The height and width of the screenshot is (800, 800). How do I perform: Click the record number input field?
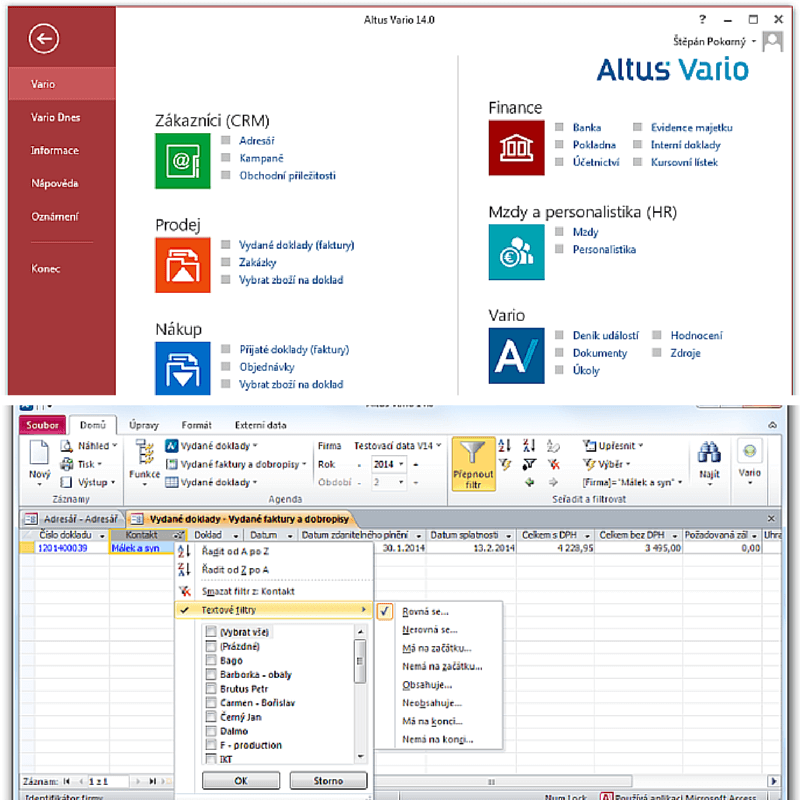108,781
